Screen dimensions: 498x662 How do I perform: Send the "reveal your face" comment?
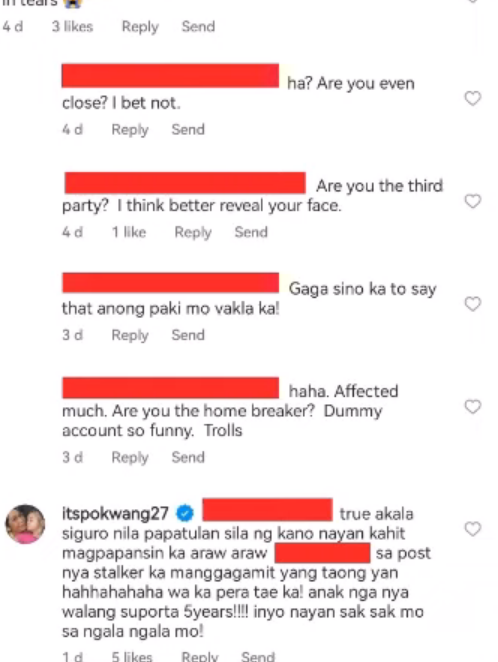(x=251, y=232)
